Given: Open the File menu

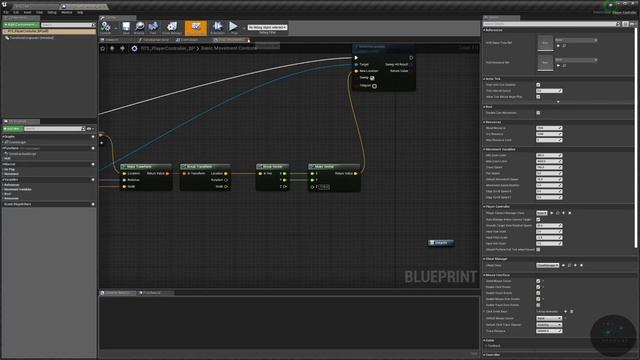Looking at the screenshot, I should click(x=6, y=12).
